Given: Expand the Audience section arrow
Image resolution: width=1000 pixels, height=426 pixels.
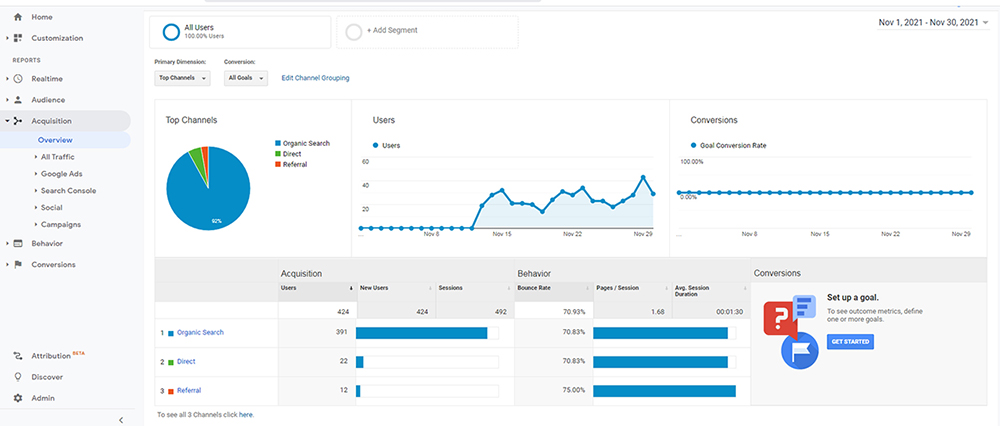Looking at the screenshot, I should [x=7, y=100].
